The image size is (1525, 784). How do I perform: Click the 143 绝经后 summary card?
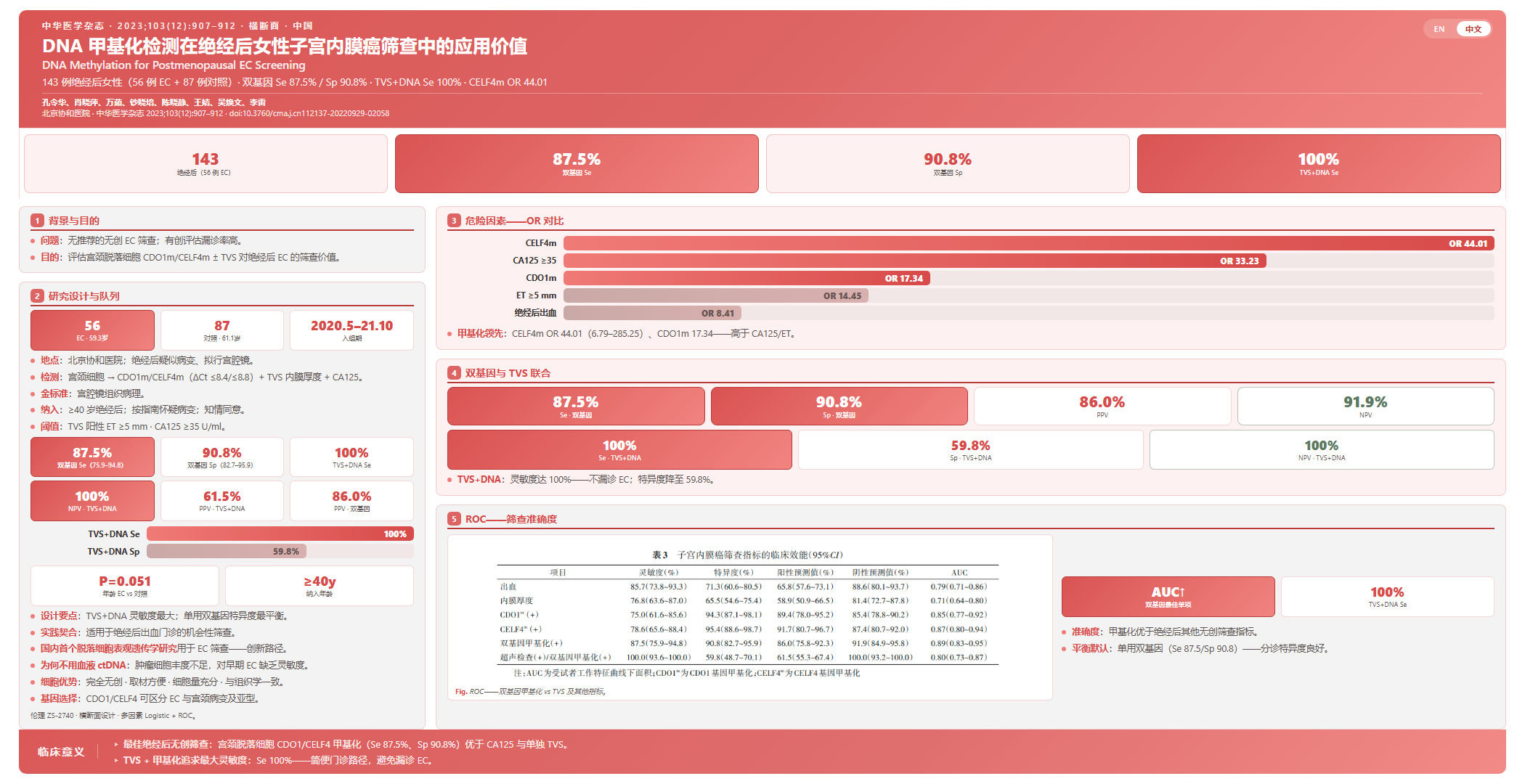coord(206,163)
